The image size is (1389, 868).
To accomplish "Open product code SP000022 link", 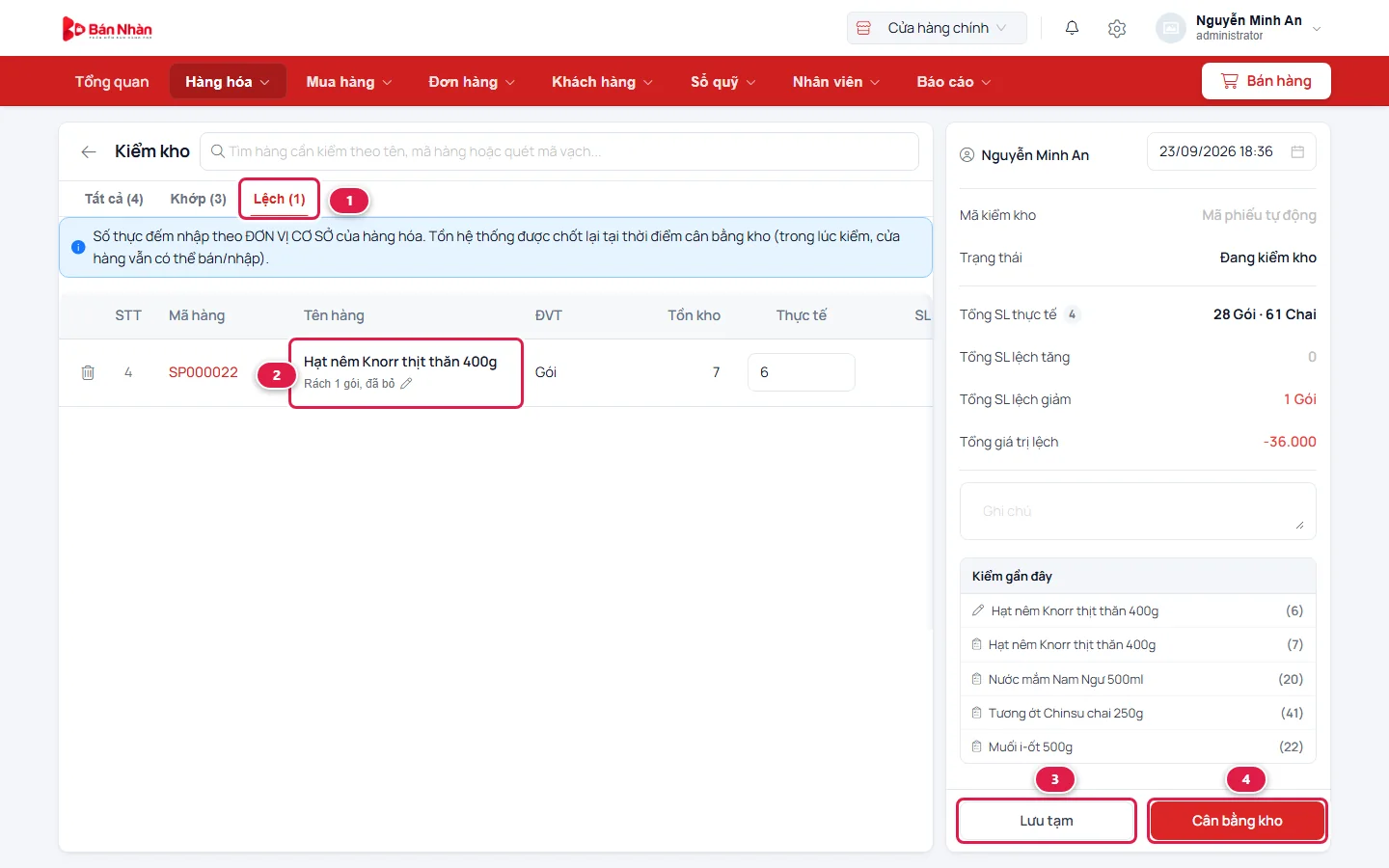I will (204, 372).
